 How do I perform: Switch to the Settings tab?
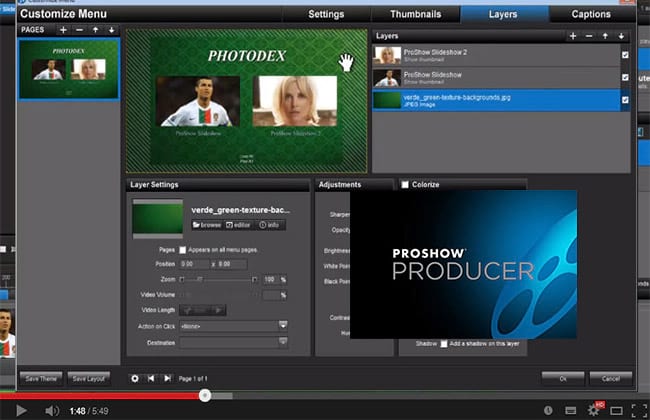click(326, 14)
